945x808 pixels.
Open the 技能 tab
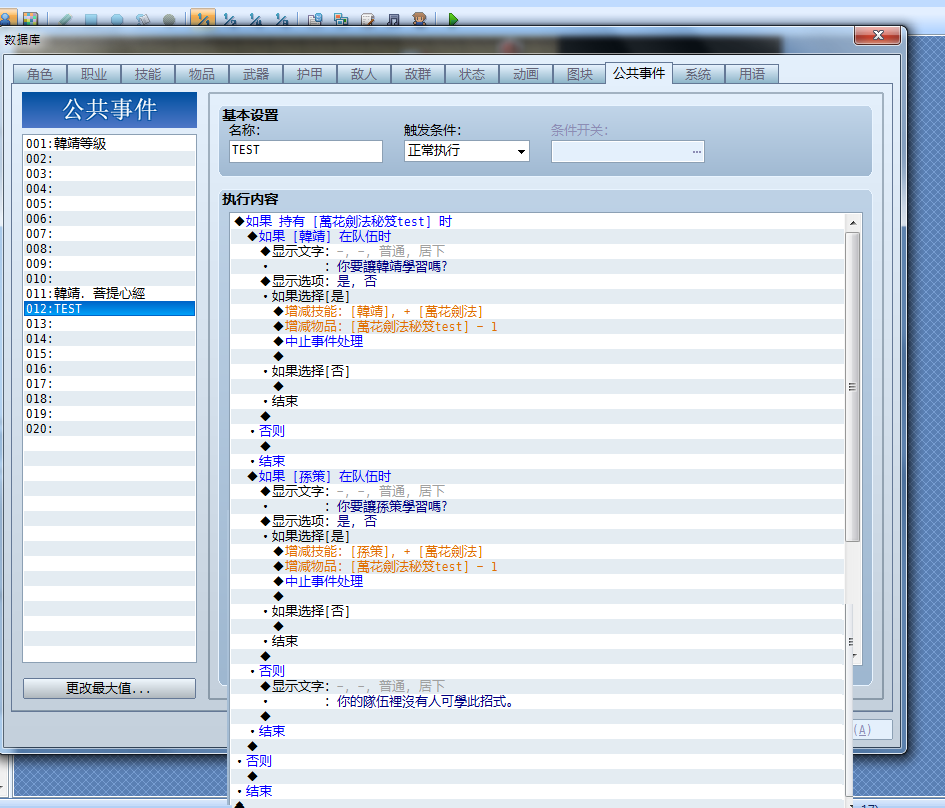(x=148, y=74)
